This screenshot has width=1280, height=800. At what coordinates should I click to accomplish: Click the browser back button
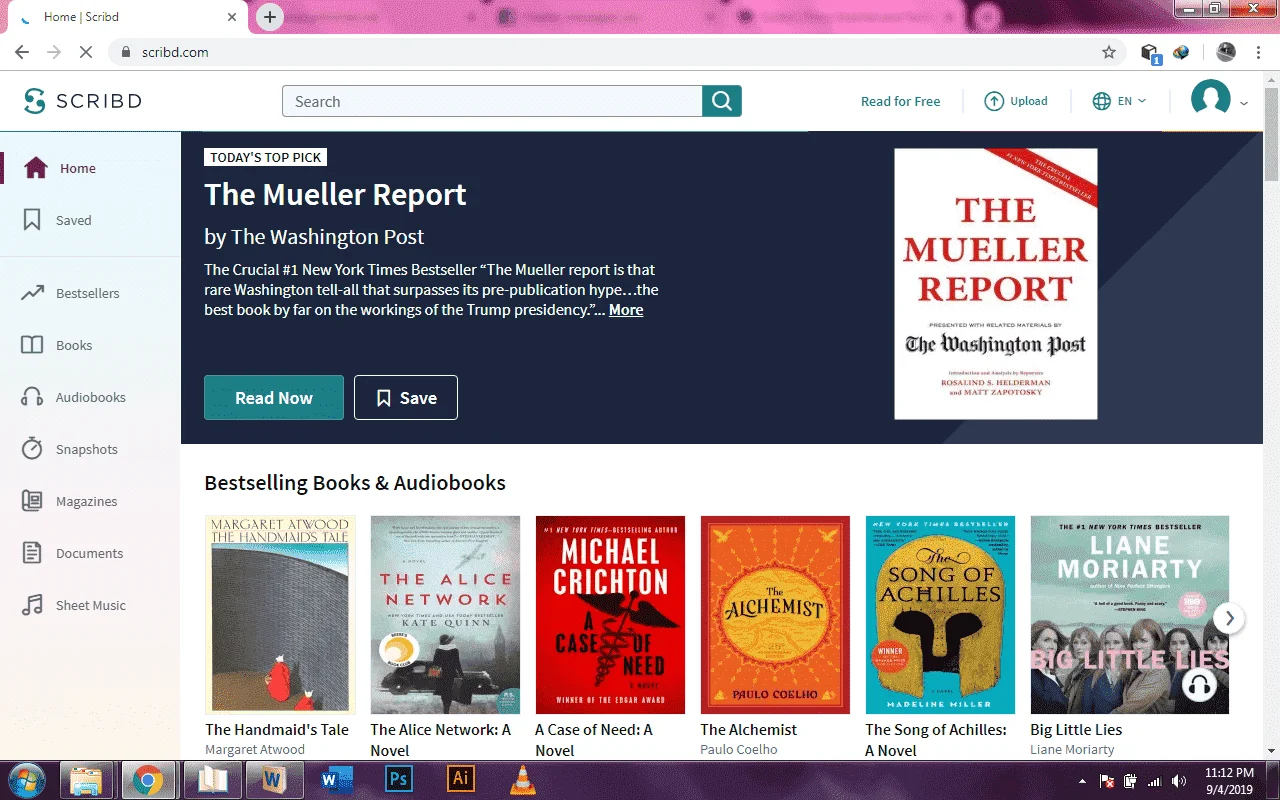22,52
